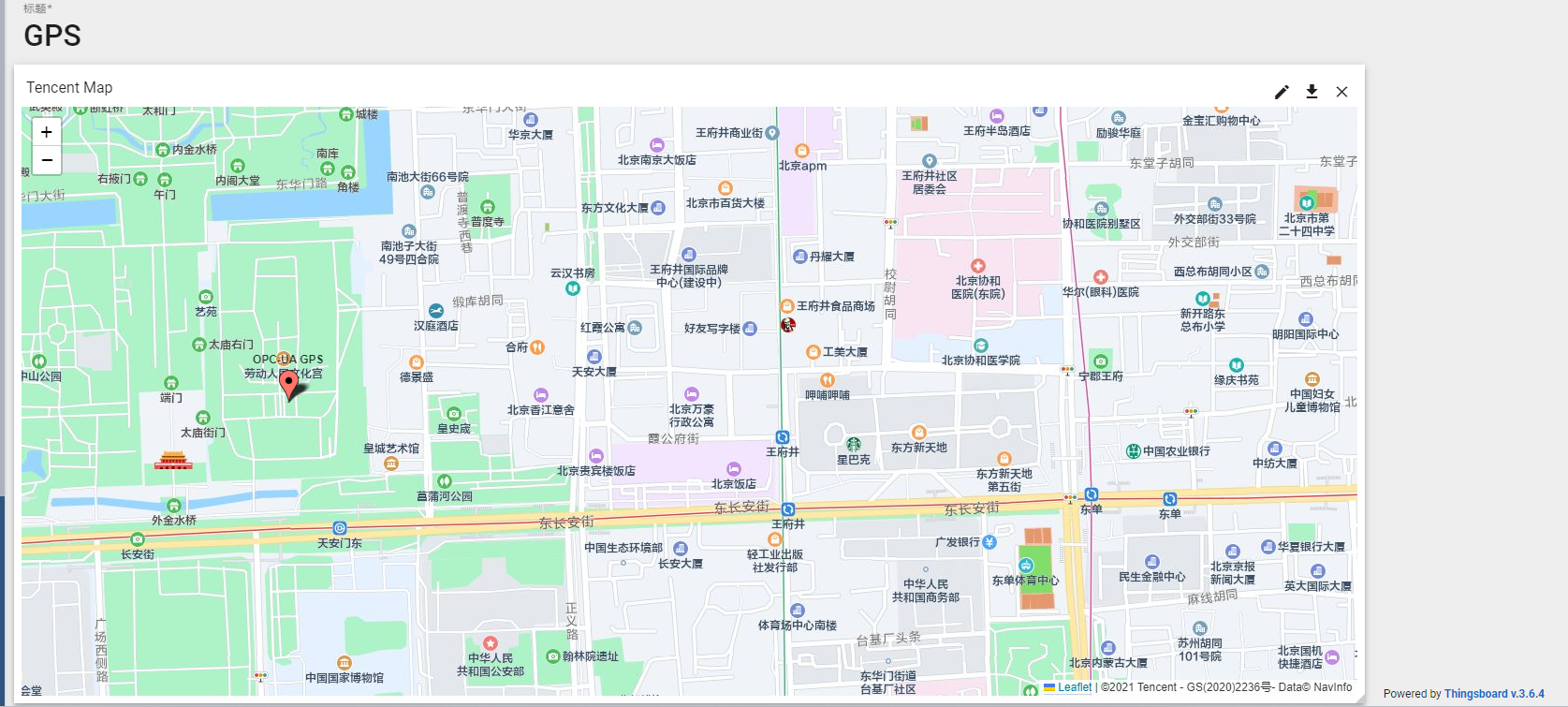Image resolution: width=1568 pixels, height=707 pixels.
Task: Click the 东方新天地 shopping icon
Action: pyautogui.click(x=919, y=433)
